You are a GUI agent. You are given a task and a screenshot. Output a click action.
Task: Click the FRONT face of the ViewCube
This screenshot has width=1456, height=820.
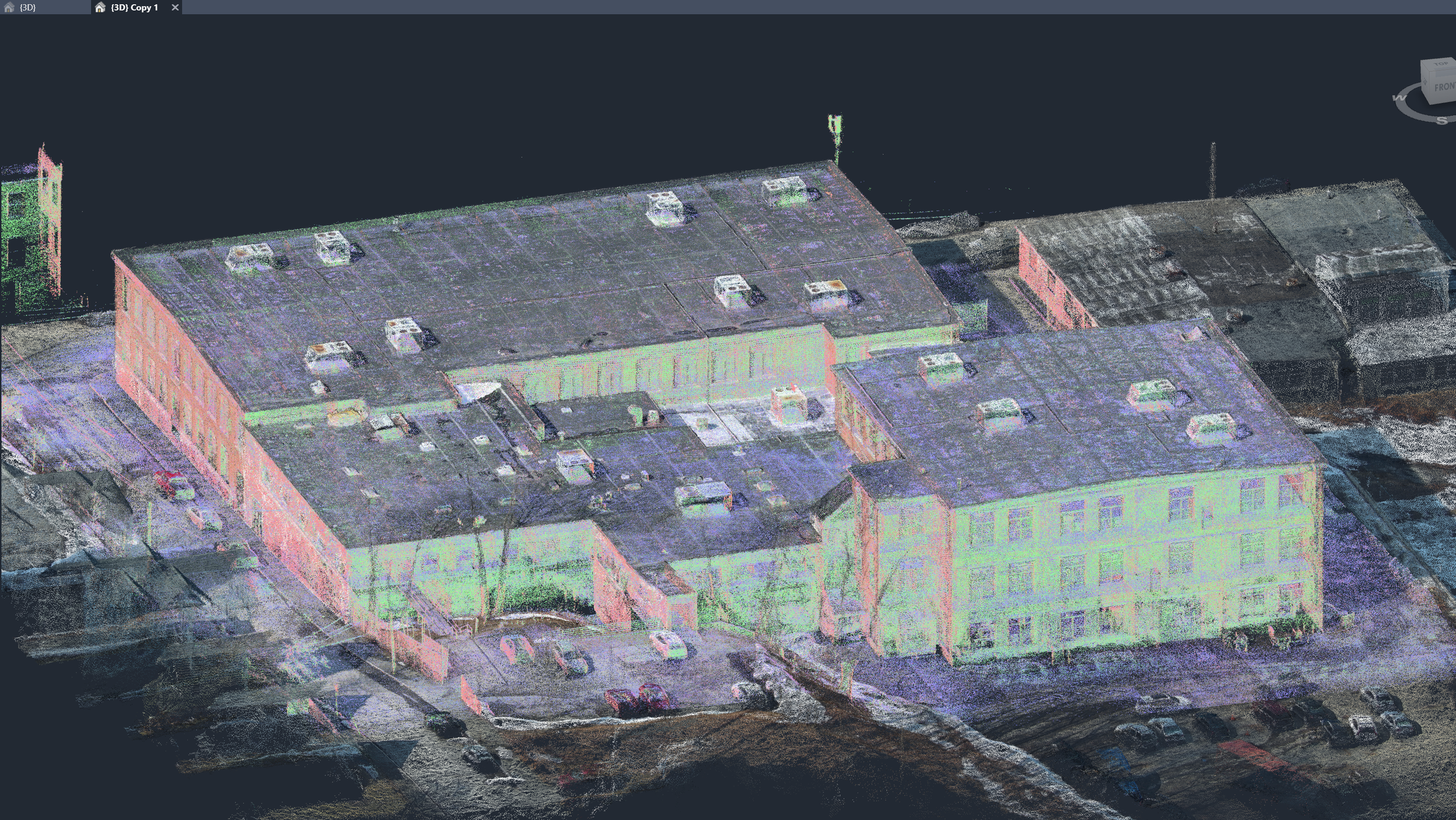(1445, 87)
